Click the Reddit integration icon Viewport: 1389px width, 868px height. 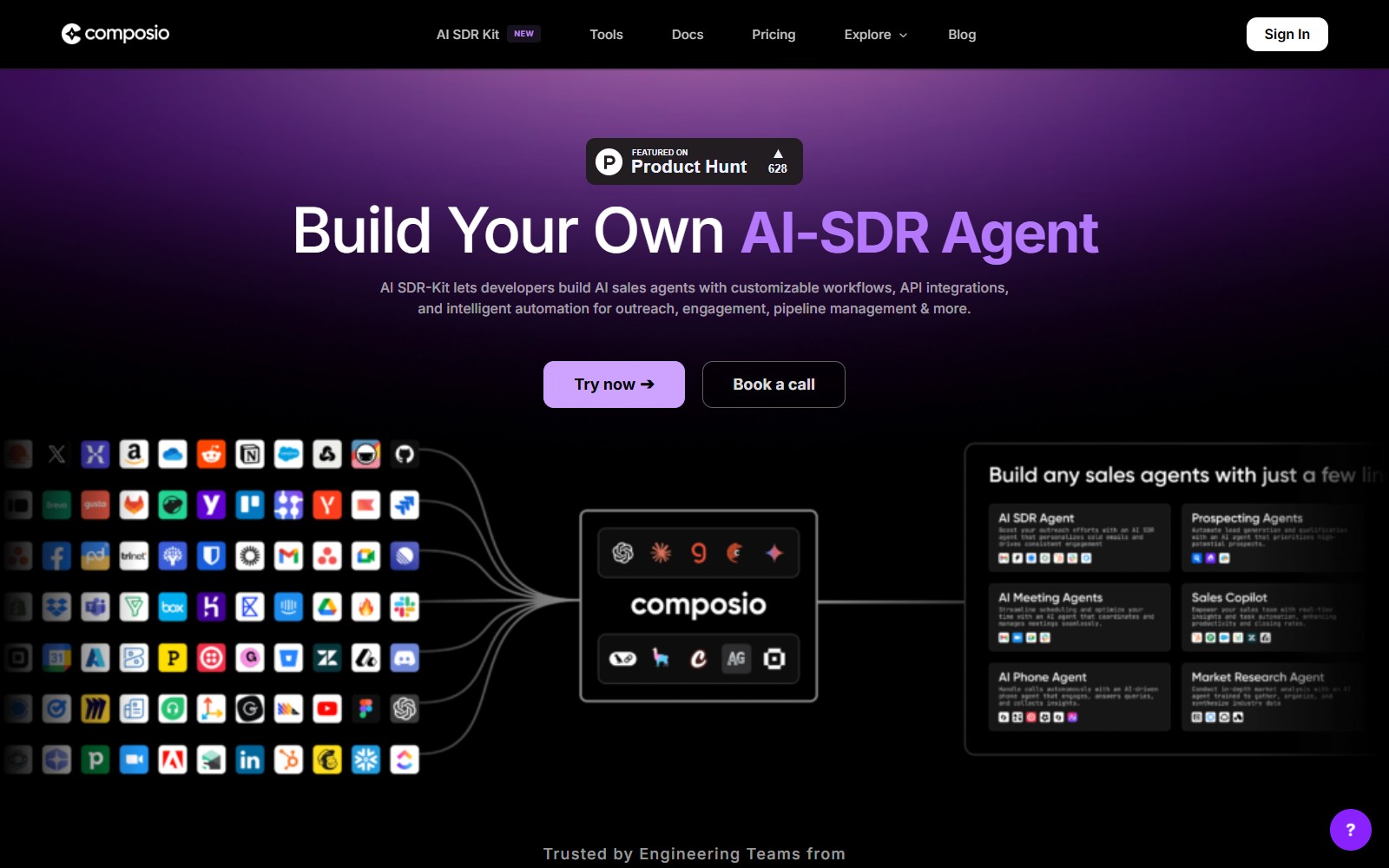(211, 454)
